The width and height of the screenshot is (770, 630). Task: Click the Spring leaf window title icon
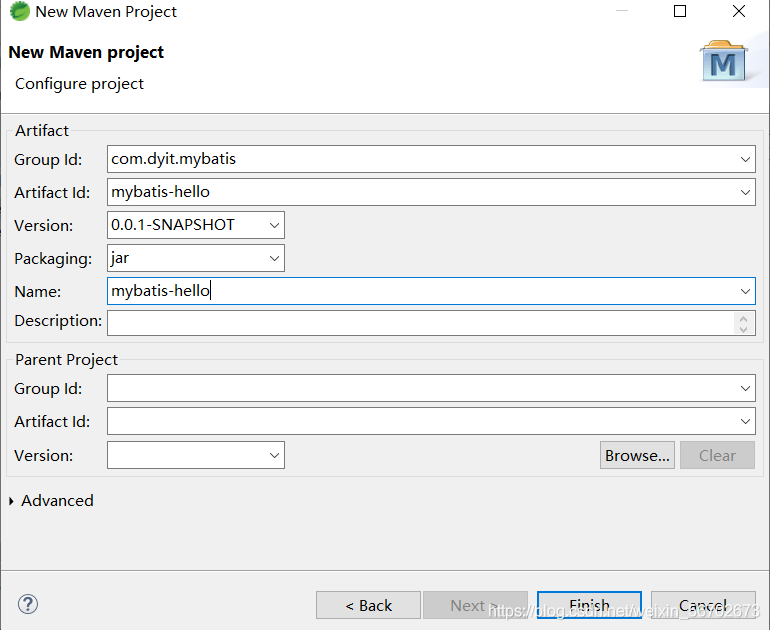(x=20, y=11)
